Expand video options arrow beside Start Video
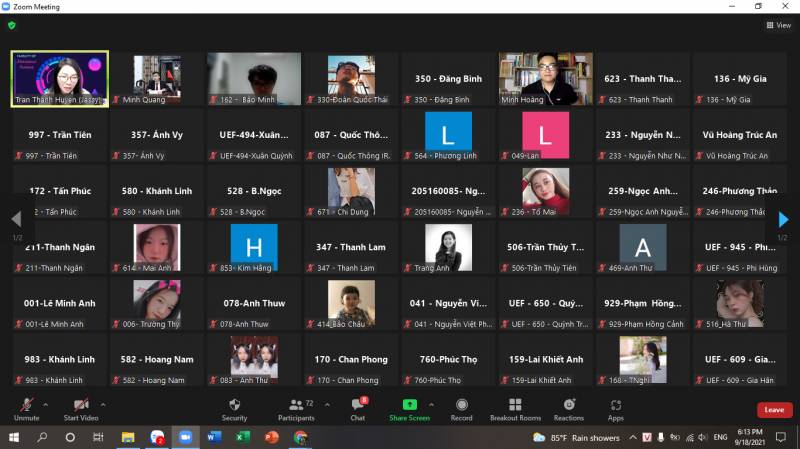Image resolution: width=800 pixels, height=449 pixels. (102, 404)
